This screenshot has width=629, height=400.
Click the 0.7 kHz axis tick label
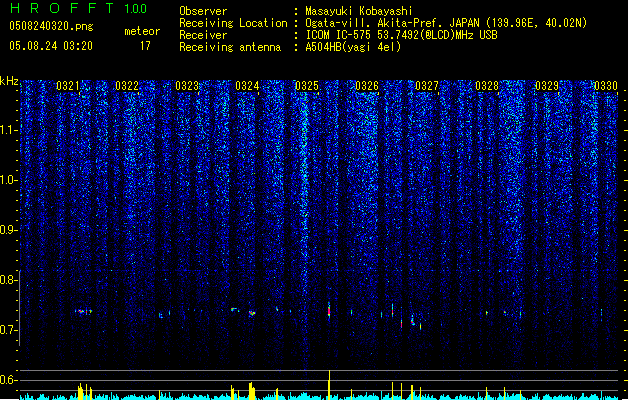click(x=8, y=330)
